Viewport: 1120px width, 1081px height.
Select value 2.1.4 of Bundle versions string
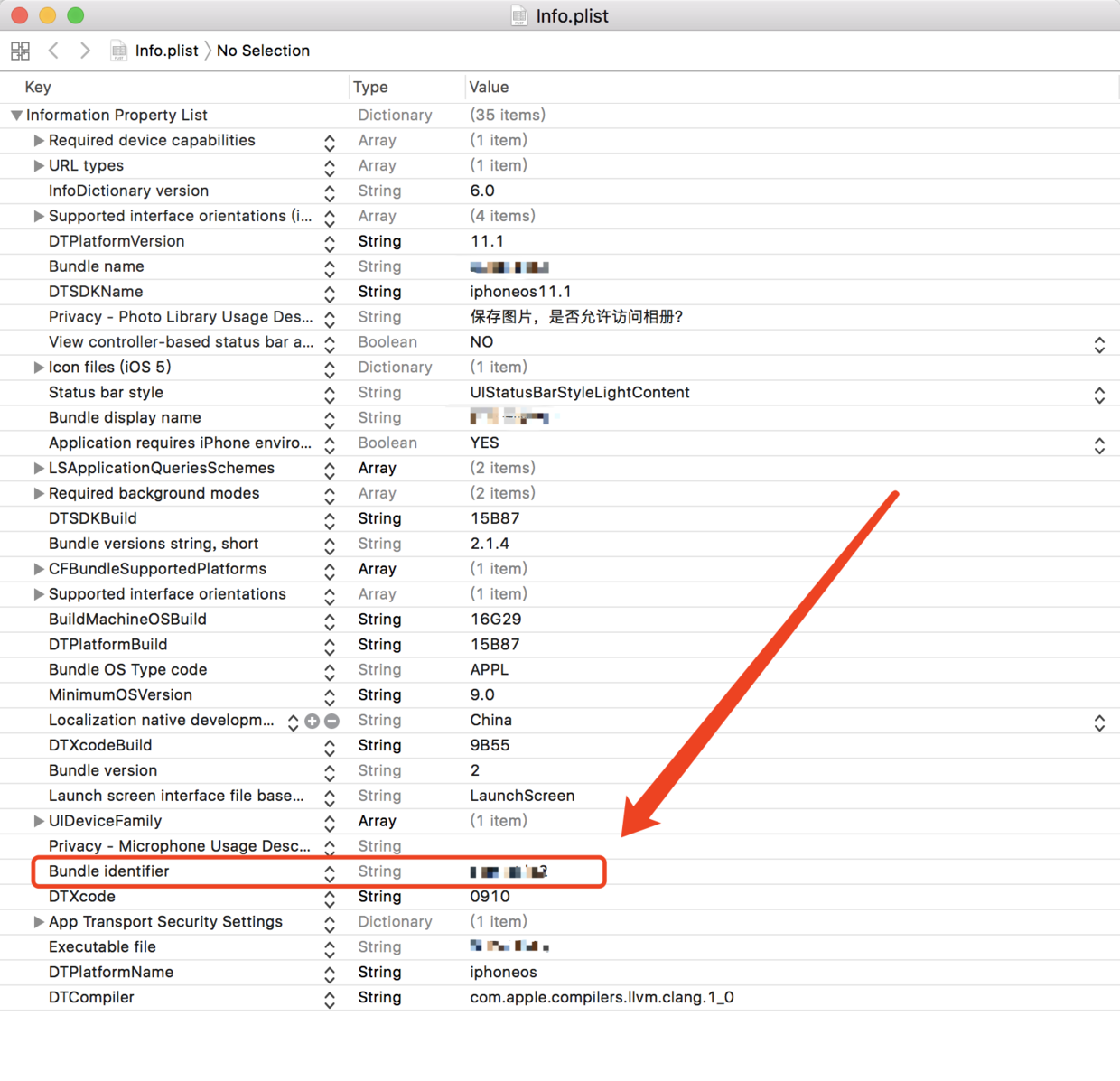point(490,544)
